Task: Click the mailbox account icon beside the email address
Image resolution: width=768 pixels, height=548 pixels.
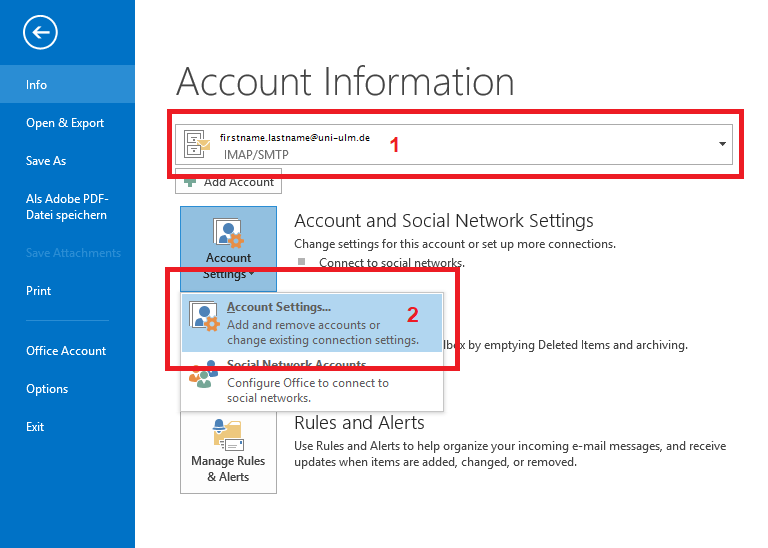Action: tap(196, 144)
